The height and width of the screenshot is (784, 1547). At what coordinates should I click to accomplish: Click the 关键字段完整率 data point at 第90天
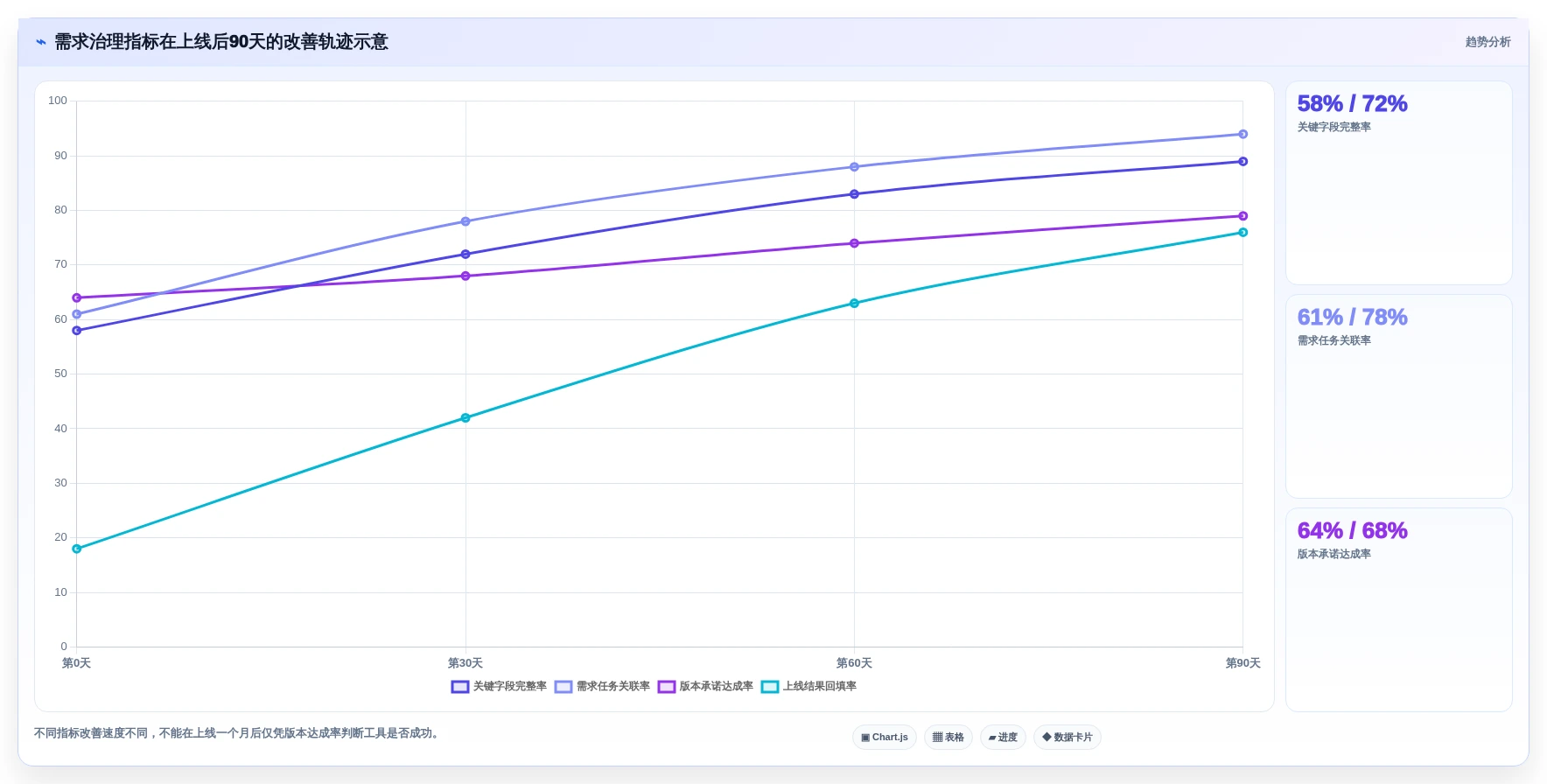point(1242,162)
